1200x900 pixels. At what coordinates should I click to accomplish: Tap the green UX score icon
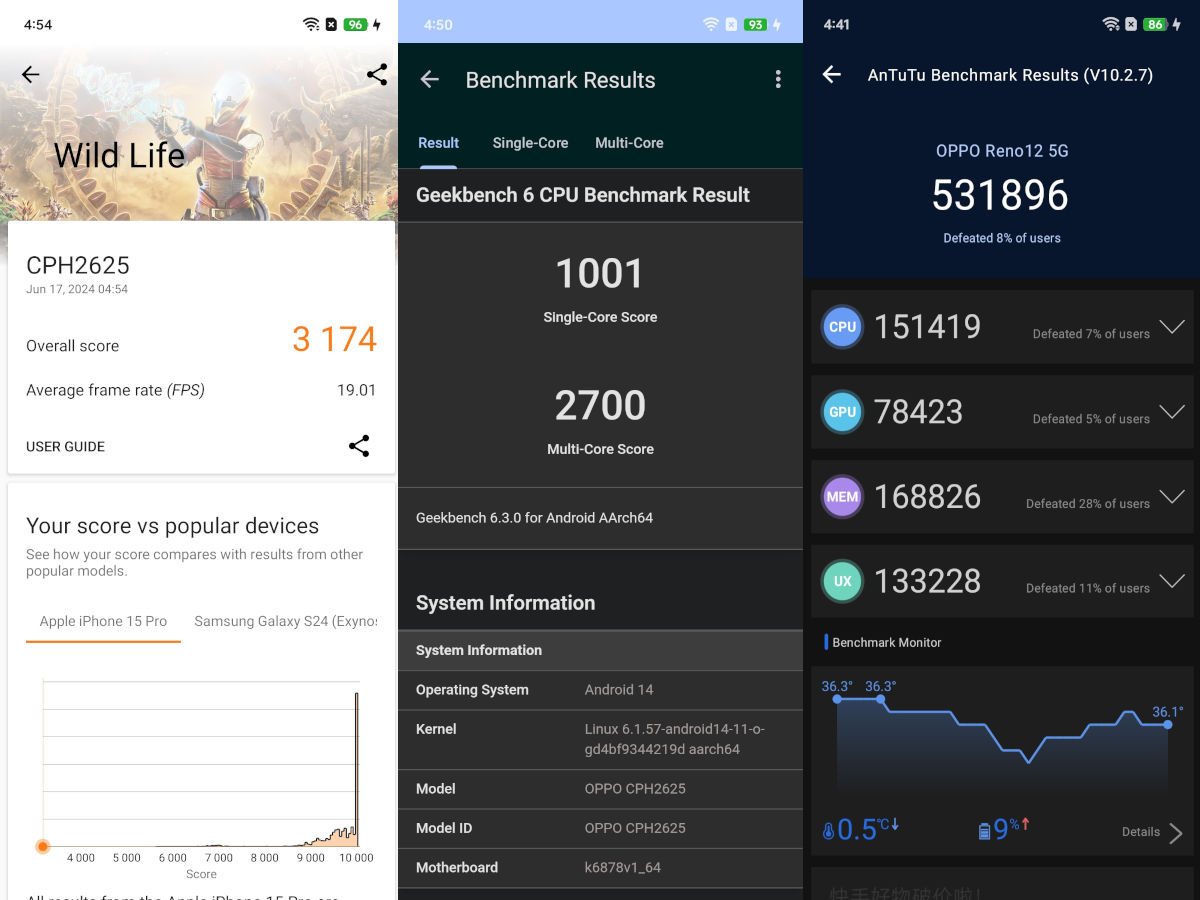point(842,582)
